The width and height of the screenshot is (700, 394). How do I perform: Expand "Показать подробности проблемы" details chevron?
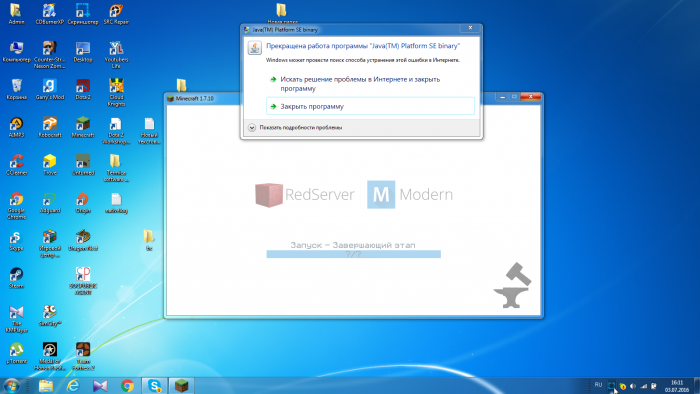252,128
